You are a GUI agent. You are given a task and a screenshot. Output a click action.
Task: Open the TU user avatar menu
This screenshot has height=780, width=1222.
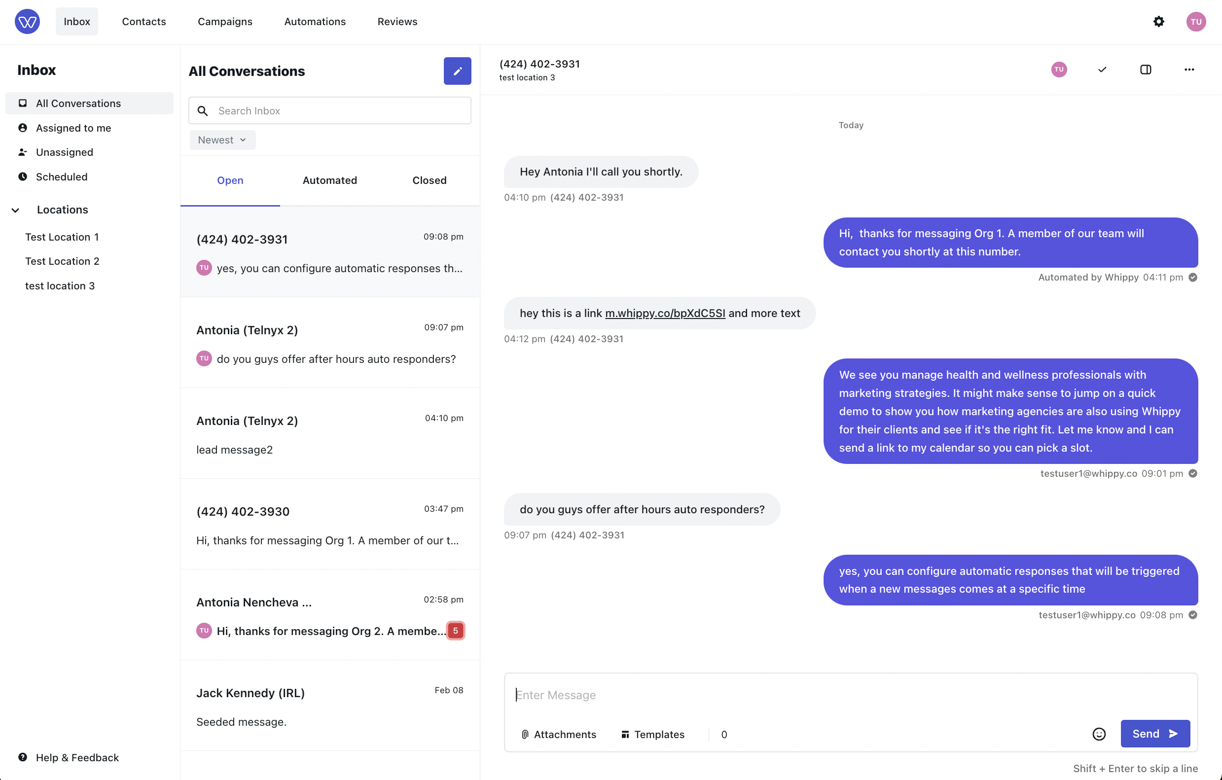pos(1196,21)
